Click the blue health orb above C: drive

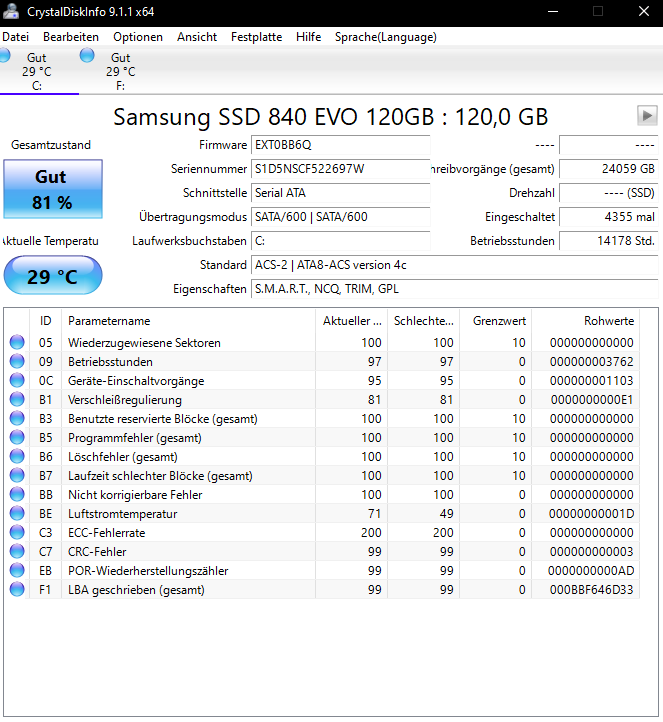tap(5, 55)
